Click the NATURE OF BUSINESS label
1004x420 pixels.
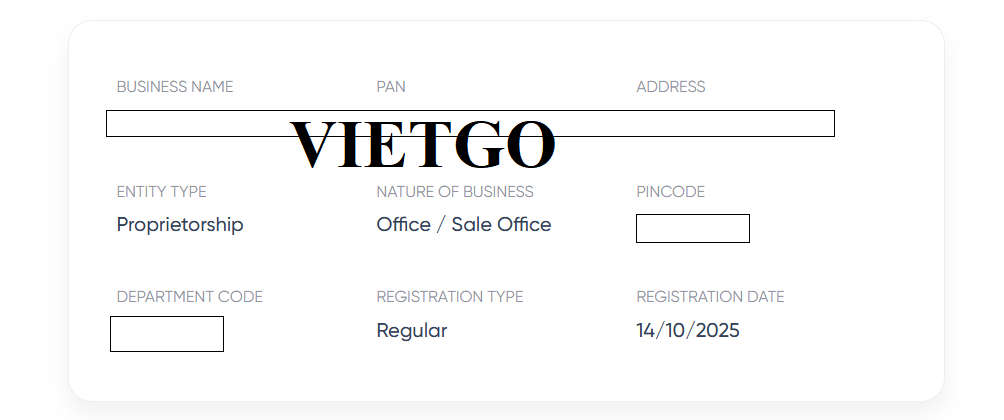coord(455,192)
